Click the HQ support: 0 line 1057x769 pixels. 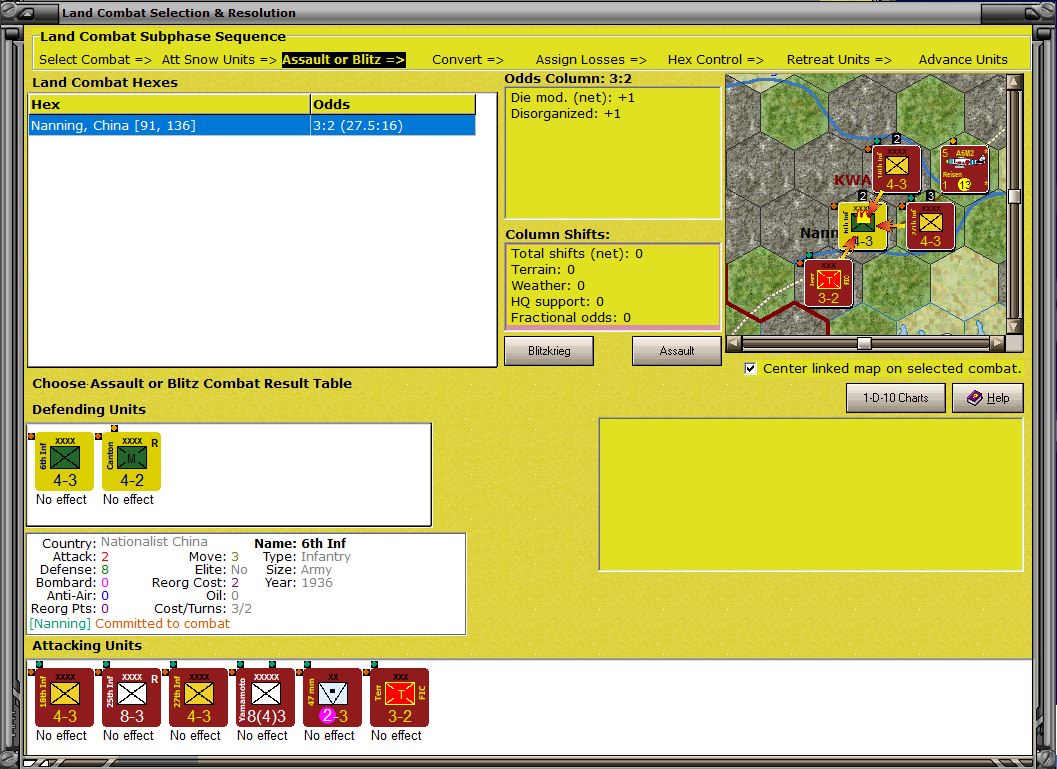[557, 302]
